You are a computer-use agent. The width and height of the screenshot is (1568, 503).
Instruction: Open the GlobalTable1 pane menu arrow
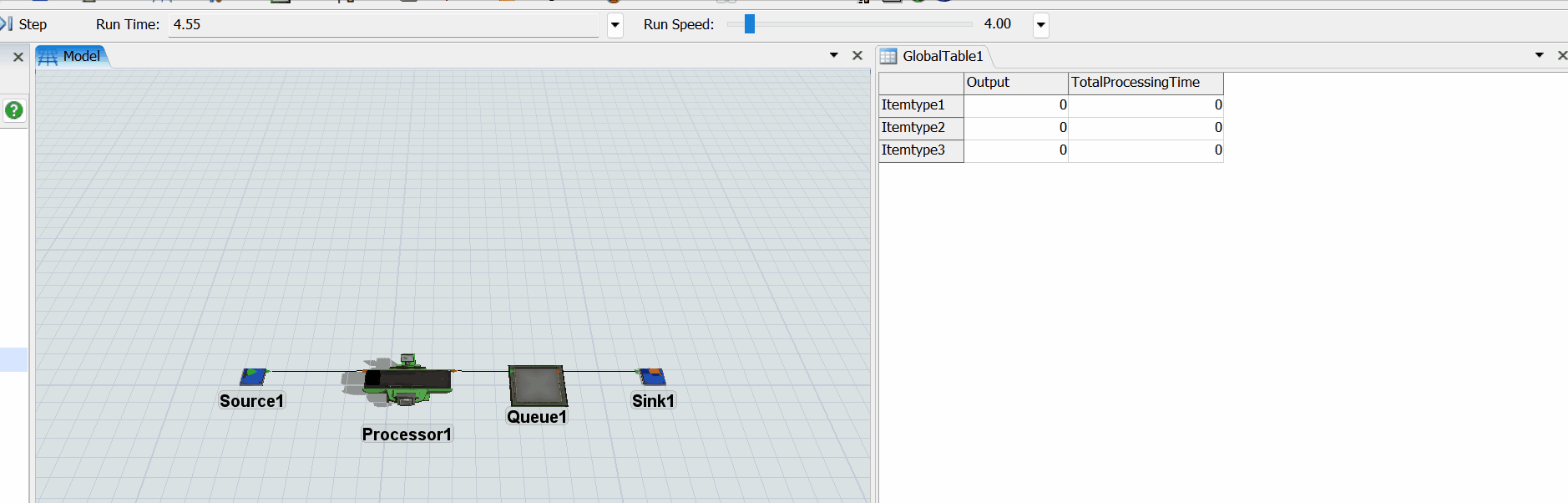point(1540,55)
